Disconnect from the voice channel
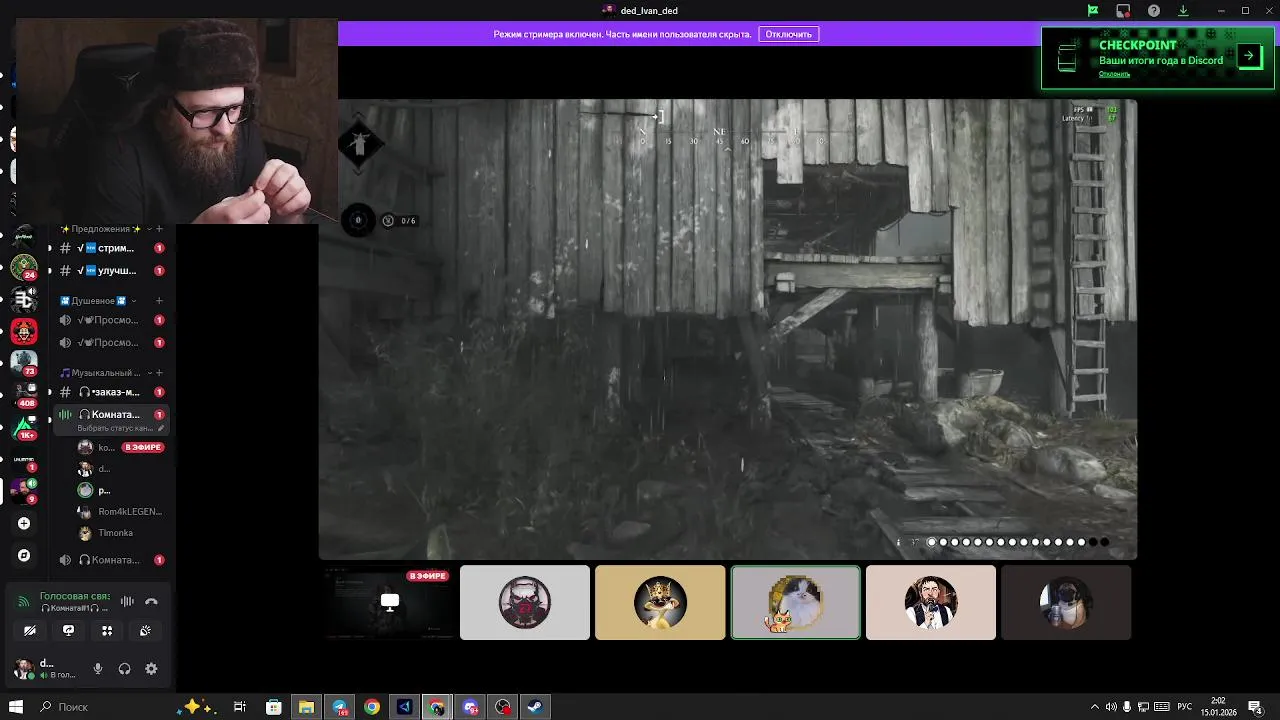 151,601
